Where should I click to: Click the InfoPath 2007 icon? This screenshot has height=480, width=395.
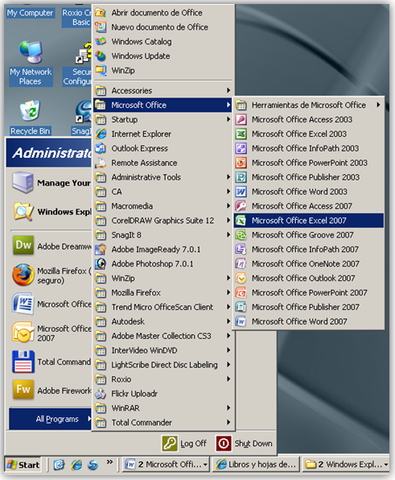(241, 249)
